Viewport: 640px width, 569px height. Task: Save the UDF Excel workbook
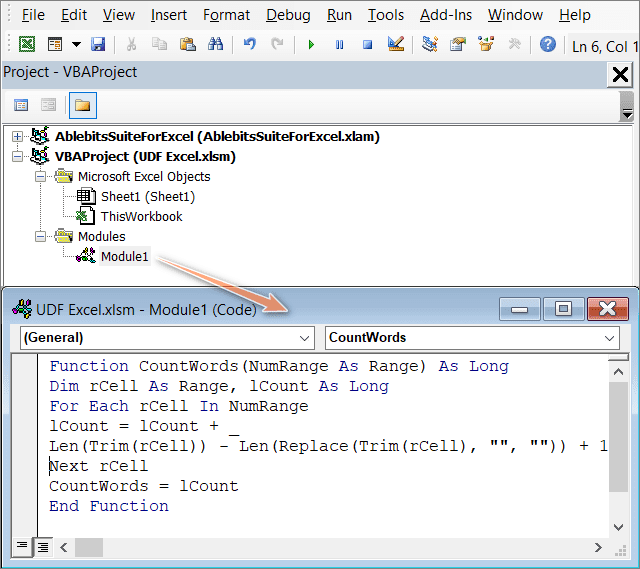point(98,45)
